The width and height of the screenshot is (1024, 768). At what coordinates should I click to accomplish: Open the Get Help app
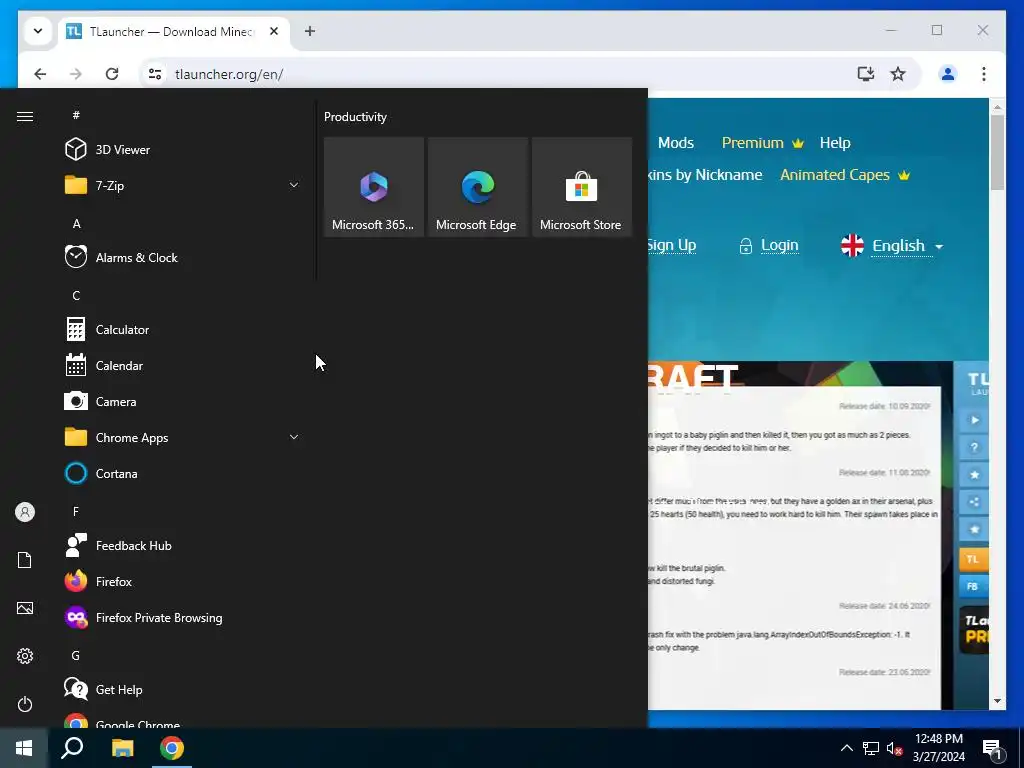tap(182, 690)
